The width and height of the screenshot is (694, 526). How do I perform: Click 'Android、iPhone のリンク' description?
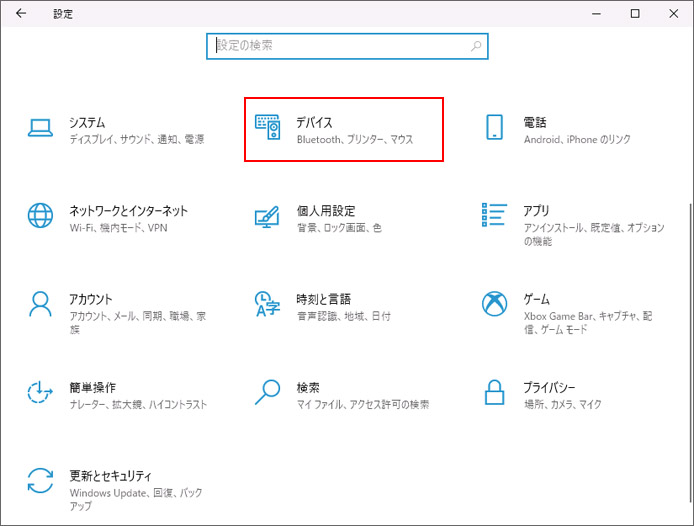577,139
